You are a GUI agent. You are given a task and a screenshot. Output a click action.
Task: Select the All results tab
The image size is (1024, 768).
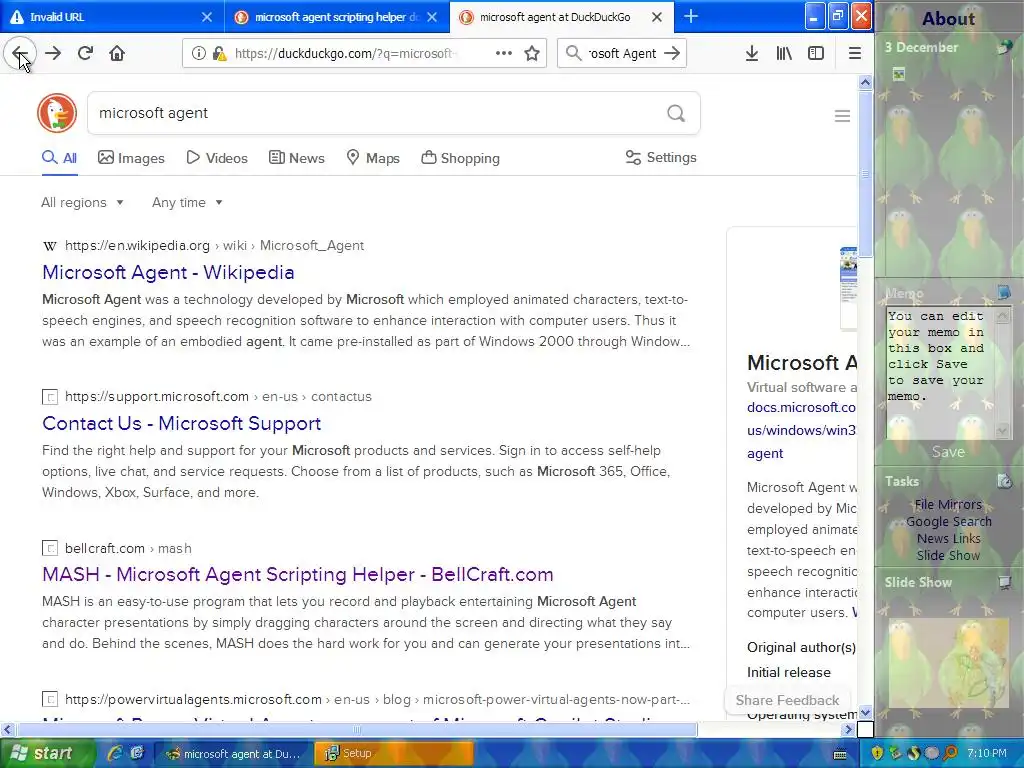[59, 158]
